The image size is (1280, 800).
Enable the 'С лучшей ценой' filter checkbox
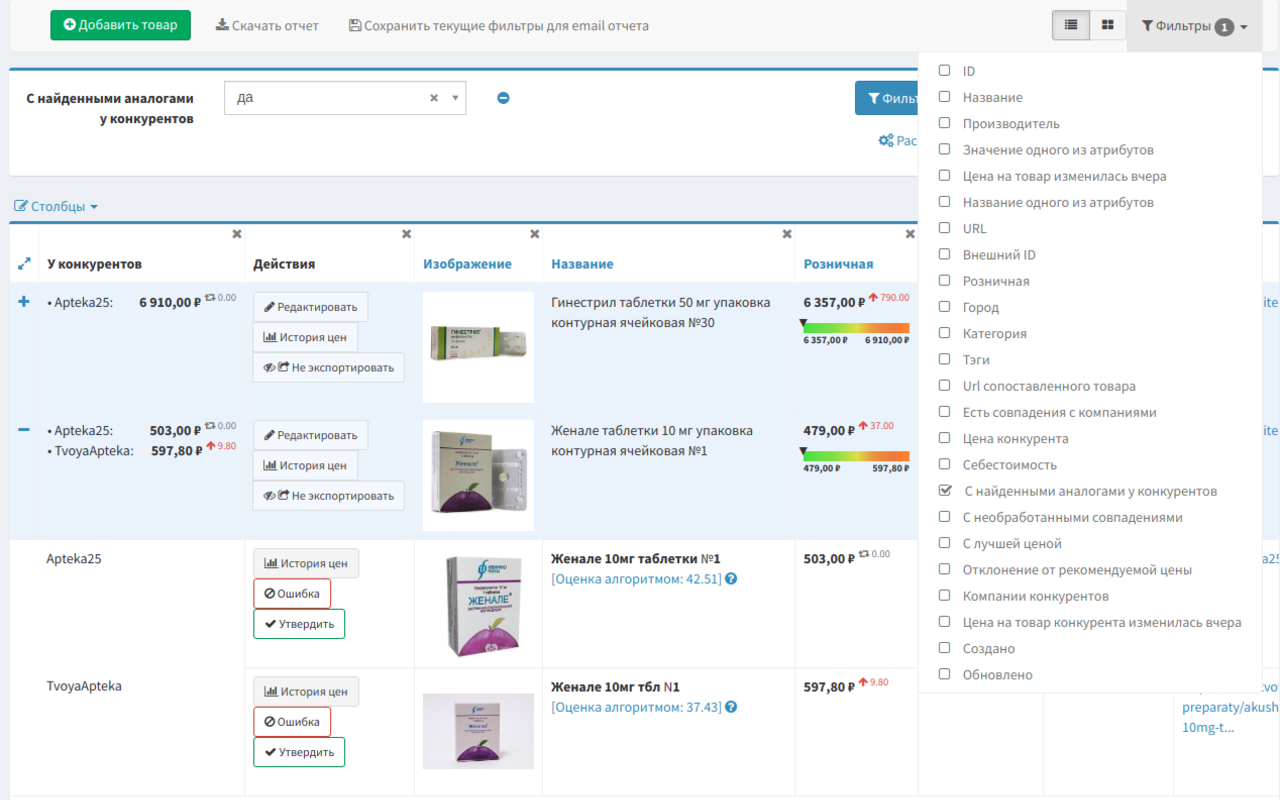click(944, 543)
